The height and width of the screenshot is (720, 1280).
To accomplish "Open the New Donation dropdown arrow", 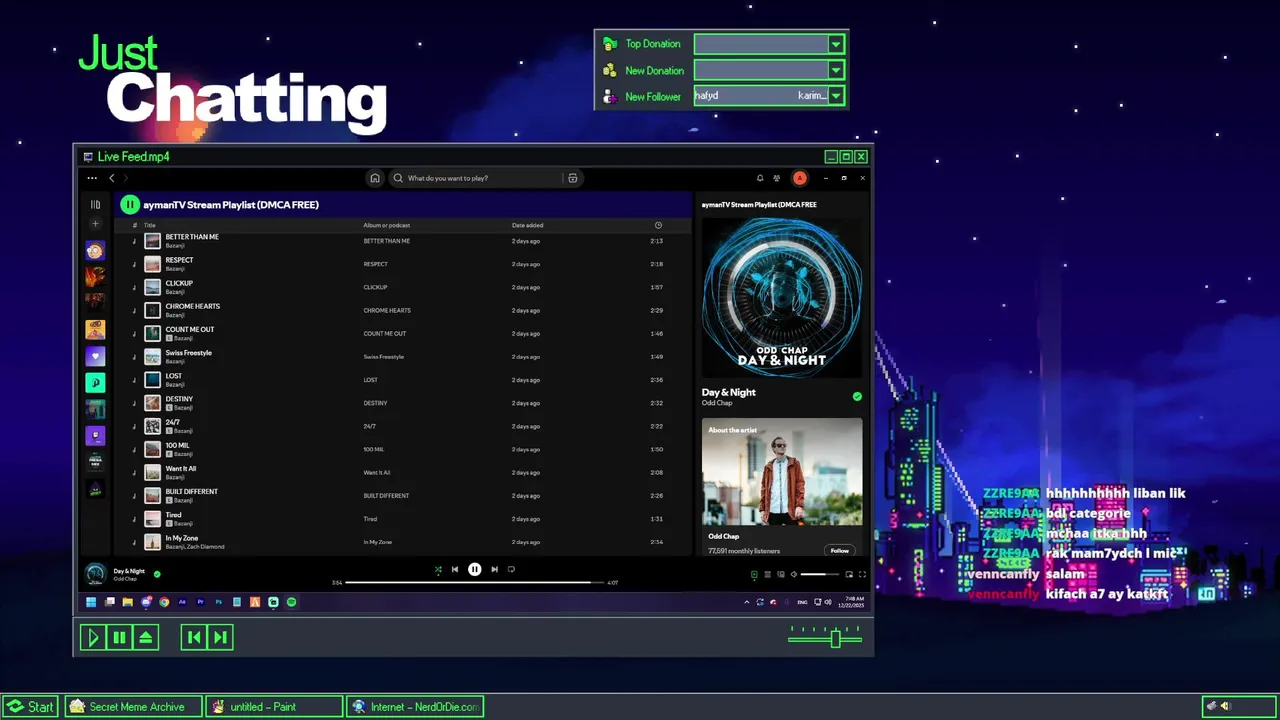I will tap(836, 70).
